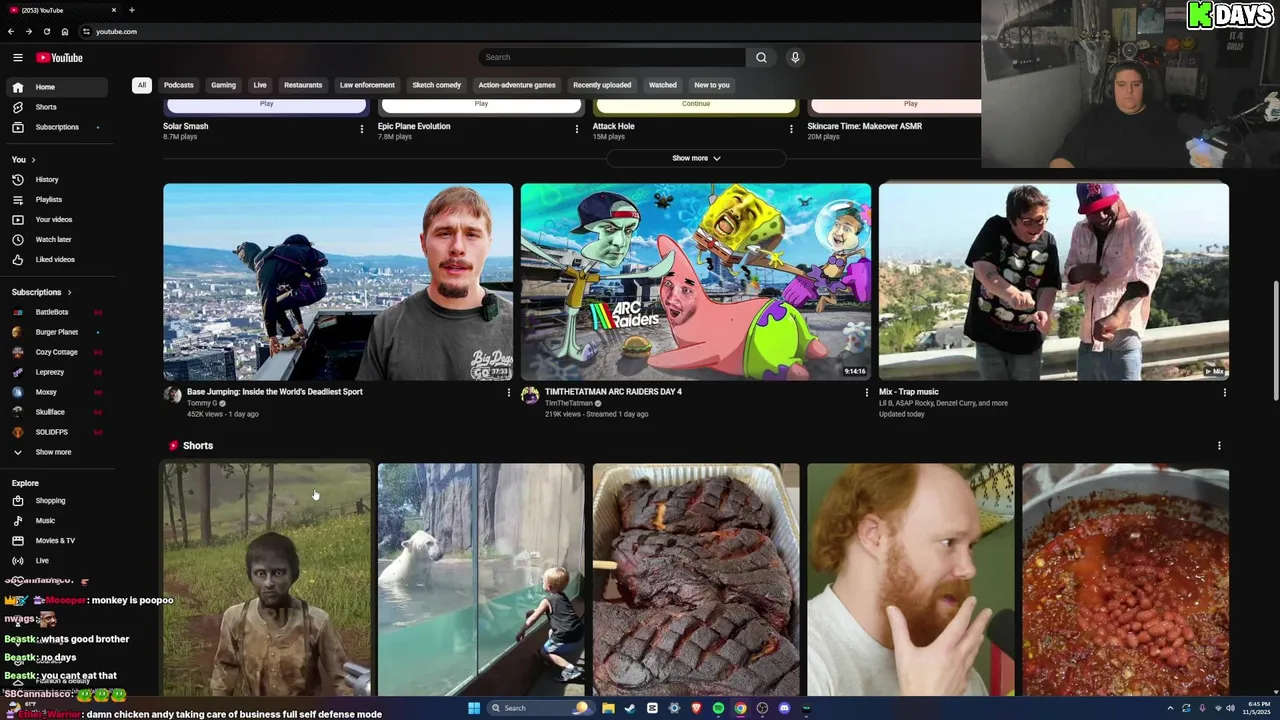Show hidden system tray icons
The width and height of the screenshot is (1280, 720).
(1170, 708)
